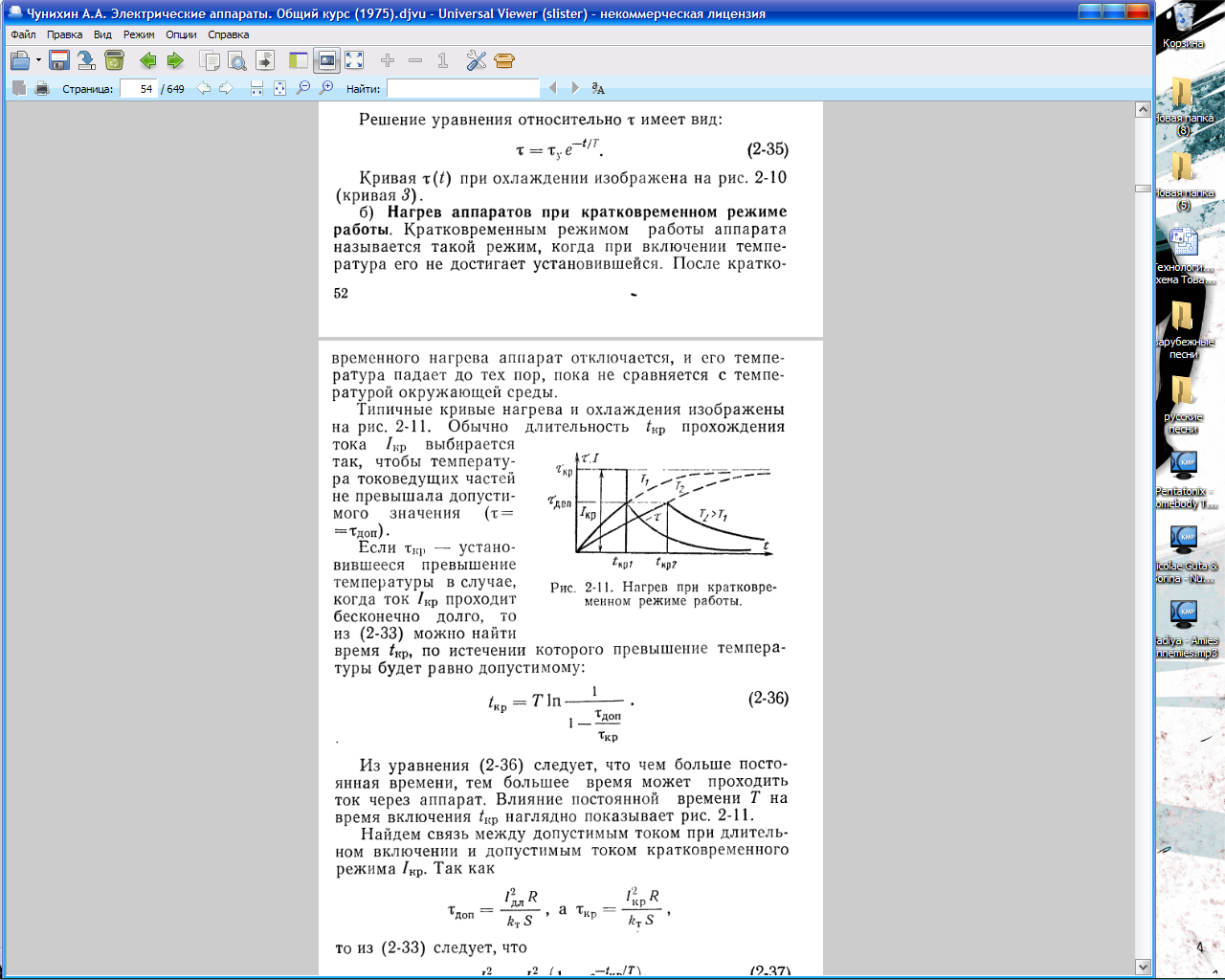Find previous match with left triangle
This screenshot has height=980, width=1225.
click(x=552, y=88)
